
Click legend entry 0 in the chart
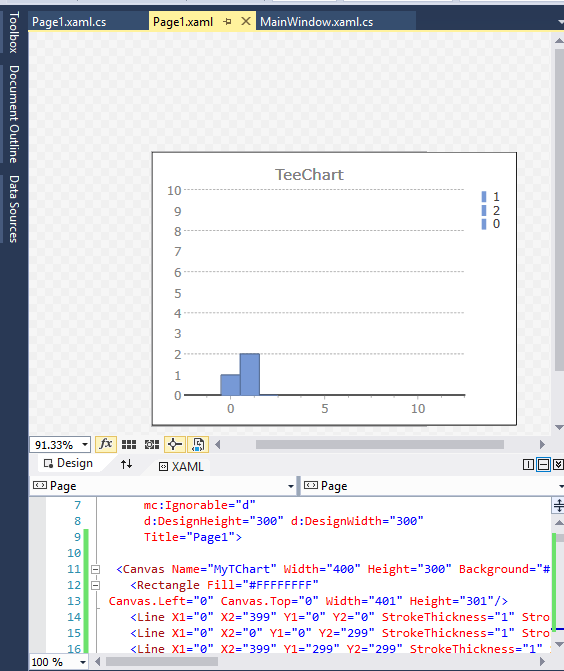tap(490, 224)
